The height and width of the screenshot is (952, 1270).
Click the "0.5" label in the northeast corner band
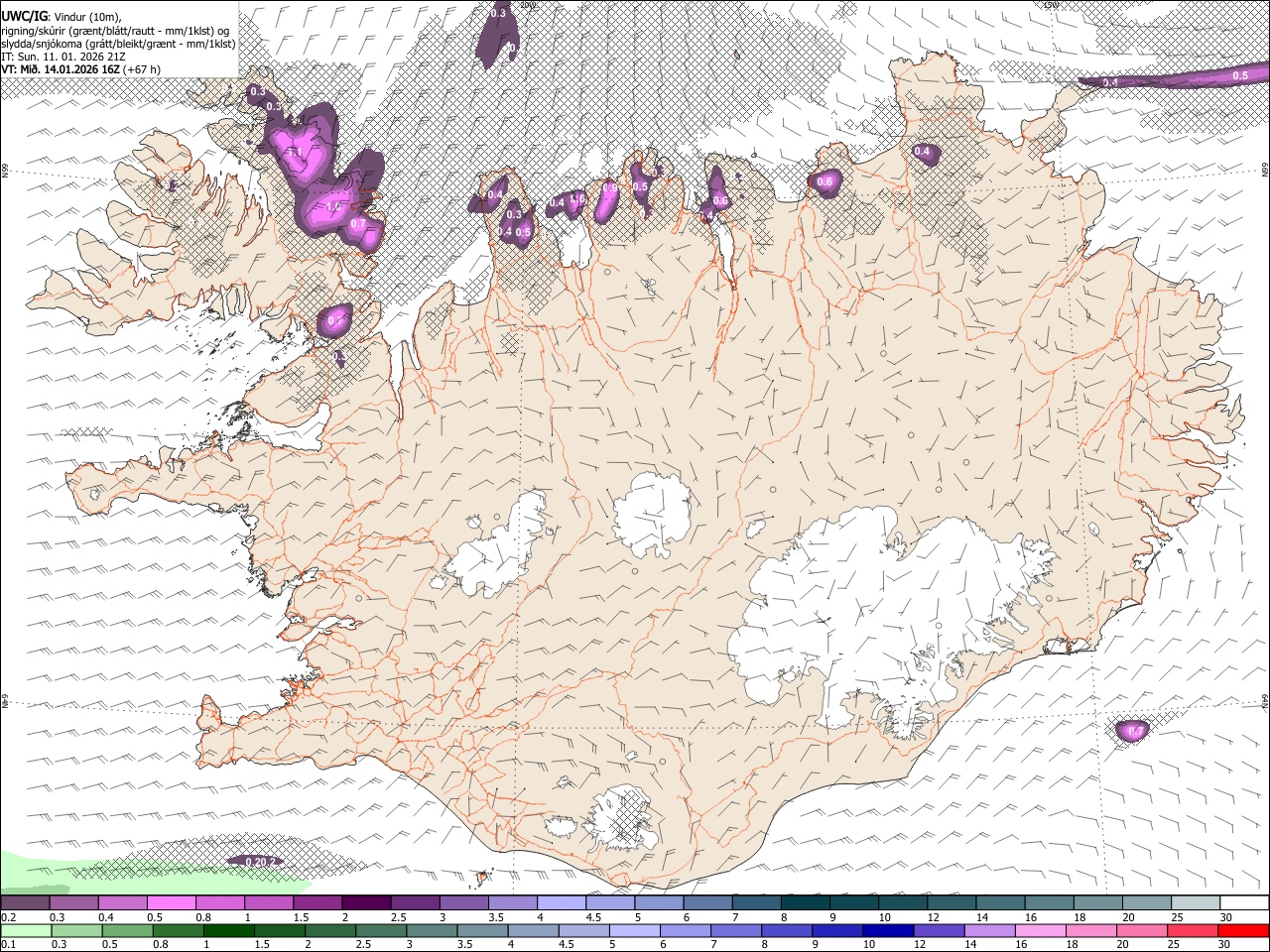tap(1240, 75)
